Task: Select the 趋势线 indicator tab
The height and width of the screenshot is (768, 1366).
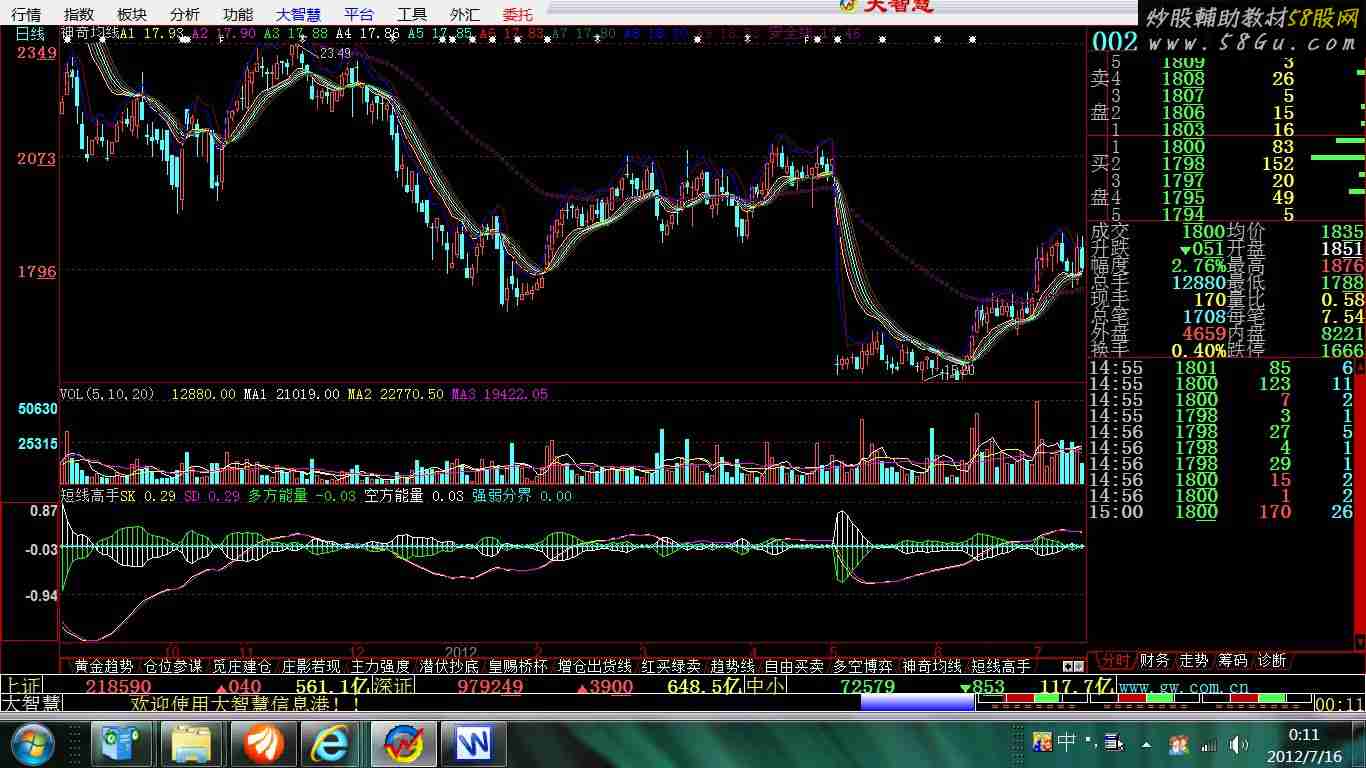Action: (732, 666)
